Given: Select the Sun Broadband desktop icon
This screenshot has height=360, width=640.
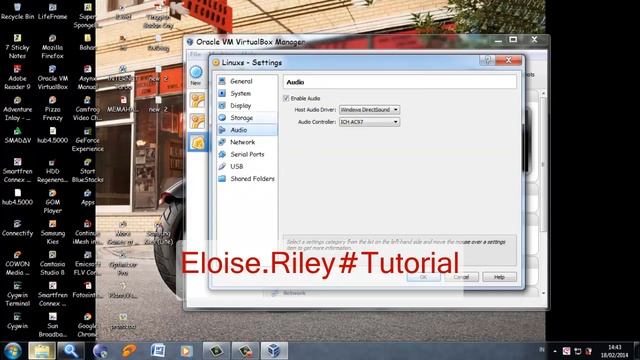Looking at the screenshot, I should 52,325.
